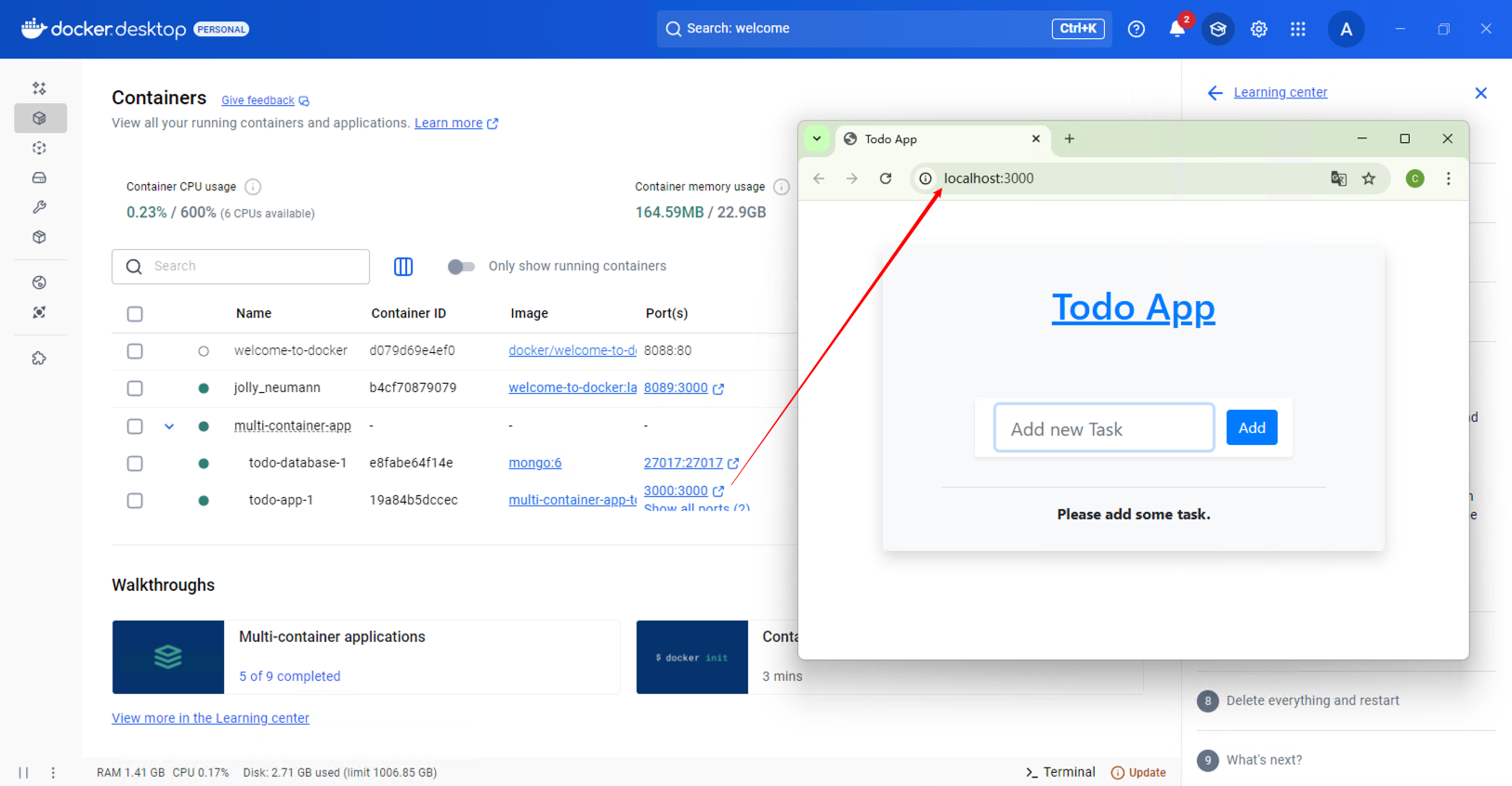The width and height of the screenshot is (1512, 786).
Task: Open Docker Desktop settings gear
Action: click(1258, 29)
